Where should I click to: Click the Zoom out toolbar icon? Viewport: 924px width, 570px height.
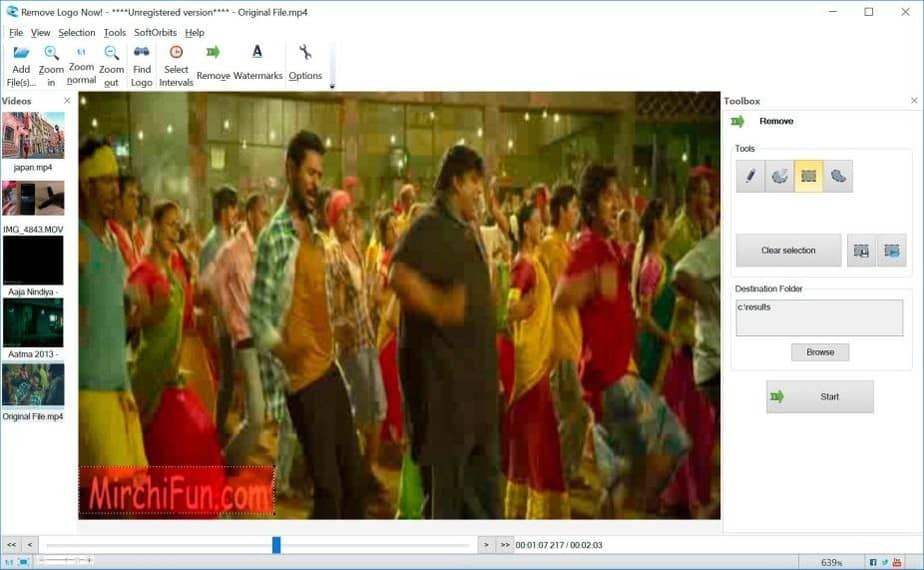(x=111, y=53)
